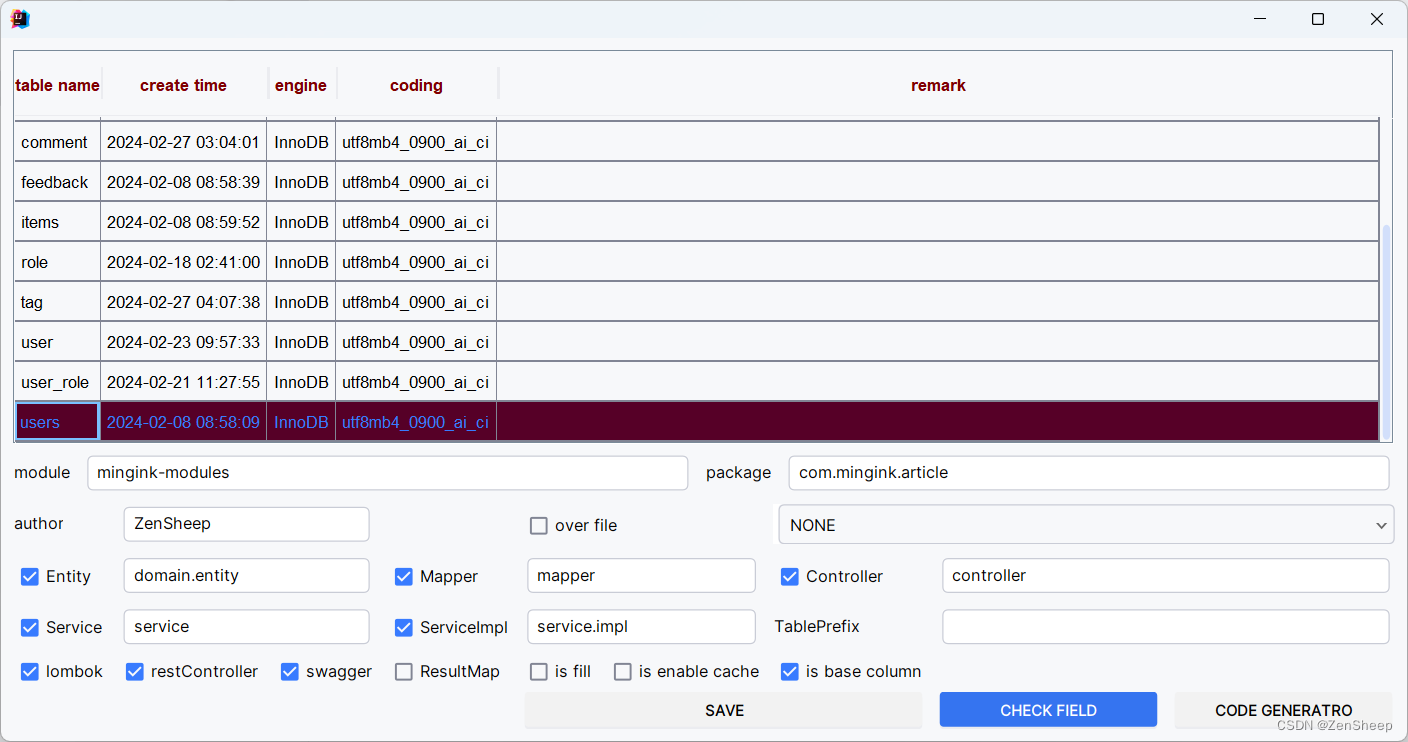Click the SAVE button
Screen dimensions: 1408x742
[724, 710]
